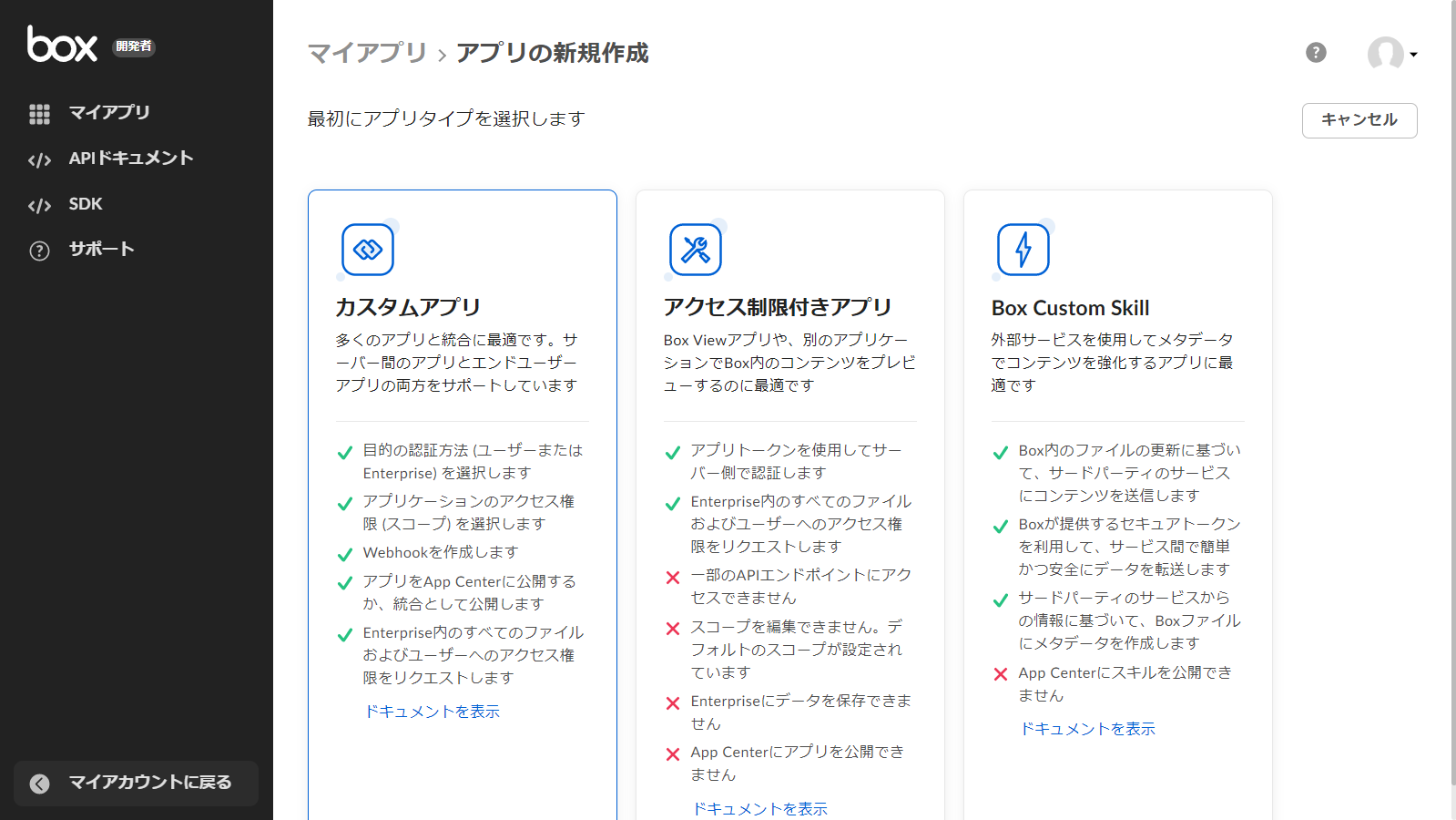Click text 'Webhookを作成します'
1456x820 pixels.
pos(441,553)
